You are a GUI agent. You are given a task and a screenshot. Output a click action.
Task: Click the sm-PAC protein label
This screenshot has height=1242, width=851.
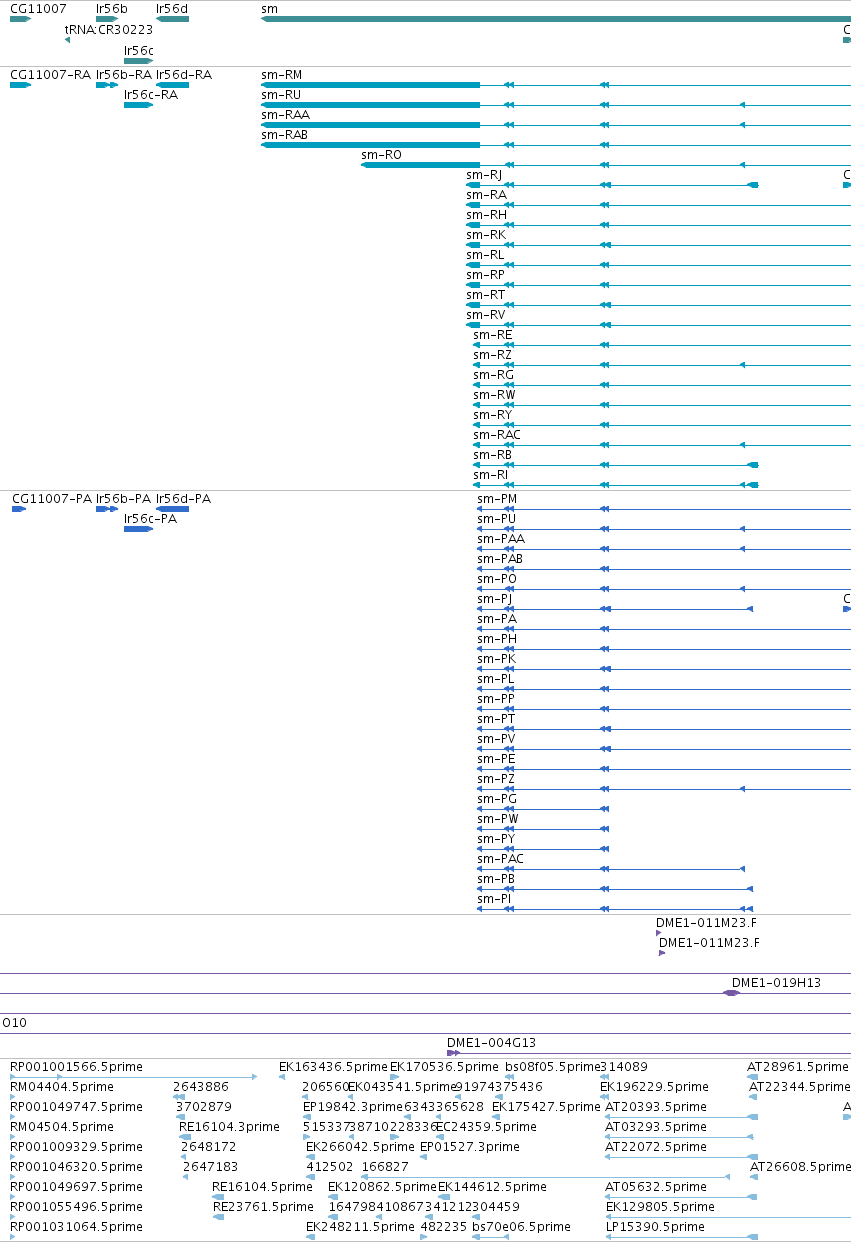(x=501, y=859)
